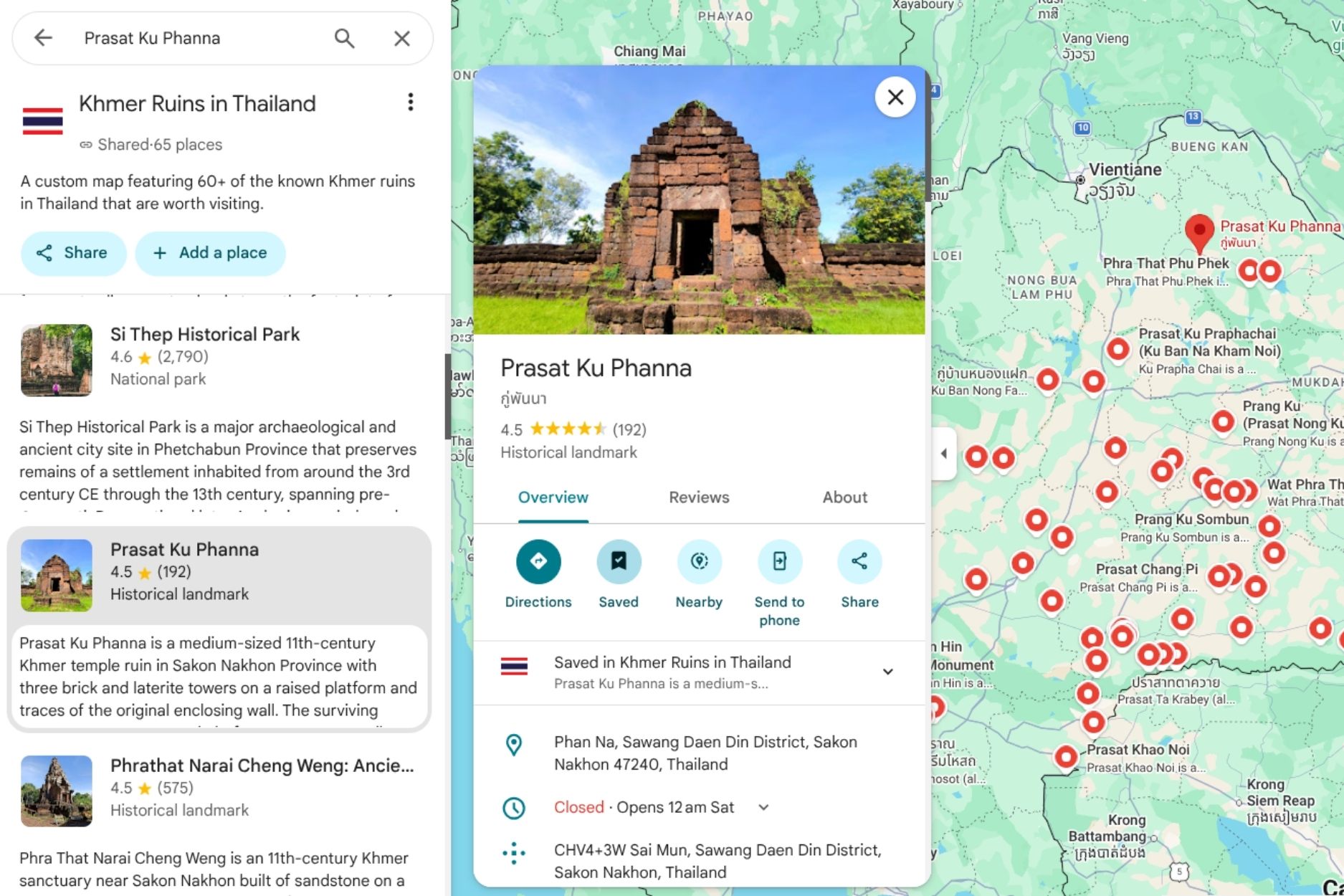Clear the search box with the X
The image size is (1344, 896).
coord(402,38)
